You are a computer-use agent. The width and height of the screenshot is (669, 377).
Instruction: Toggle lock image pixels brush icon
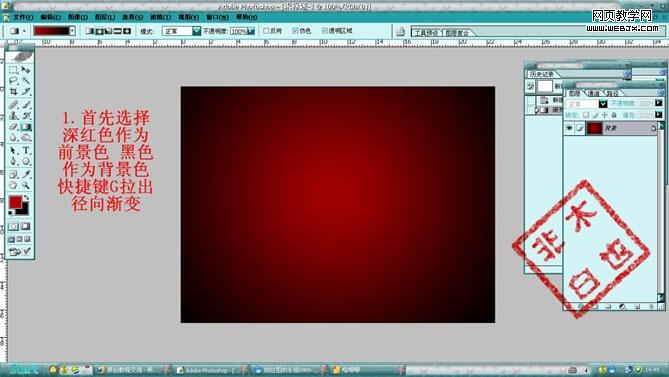coord(595,115)
